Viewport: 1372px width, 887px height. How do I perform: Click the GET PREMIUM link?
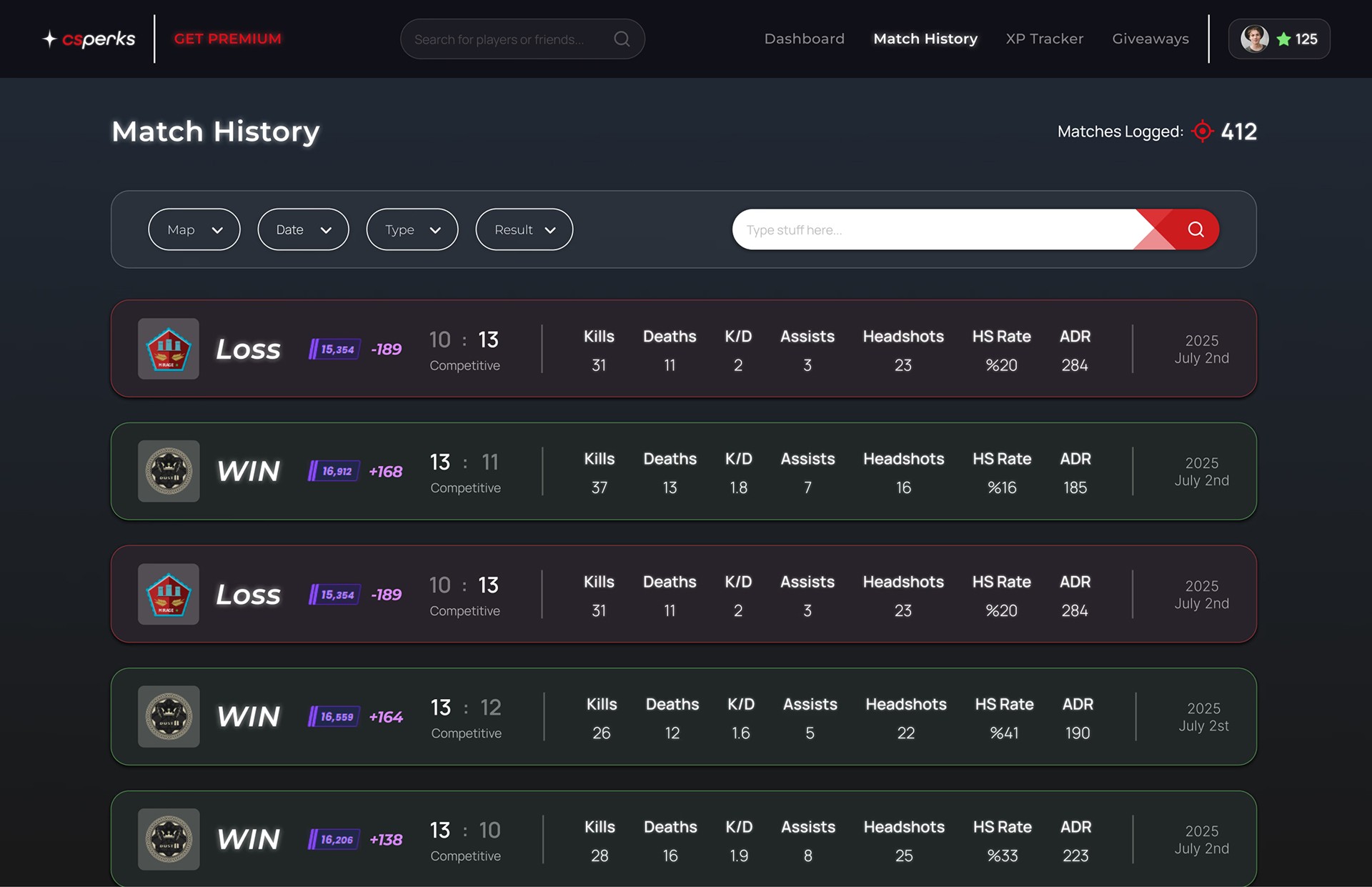(227, 39)
